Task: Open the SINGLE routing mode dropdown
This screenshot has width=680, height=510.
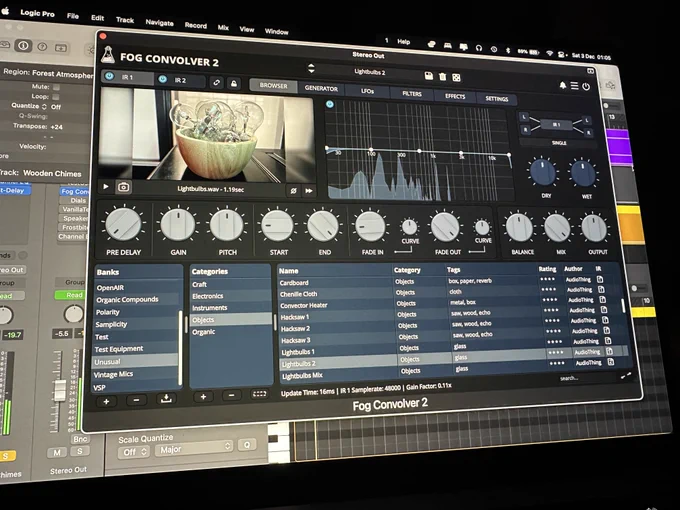Action: point(559,143)
